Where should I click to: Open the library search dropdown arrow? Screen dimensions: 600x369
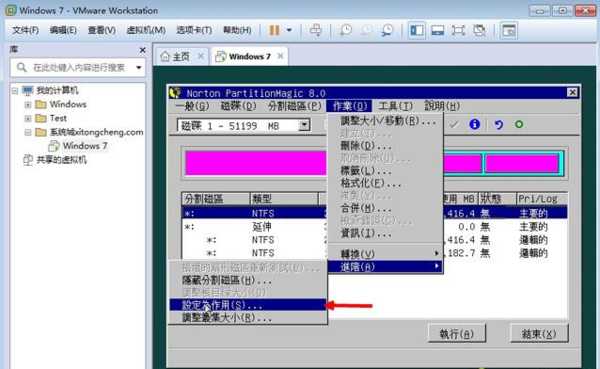point(139,68)
